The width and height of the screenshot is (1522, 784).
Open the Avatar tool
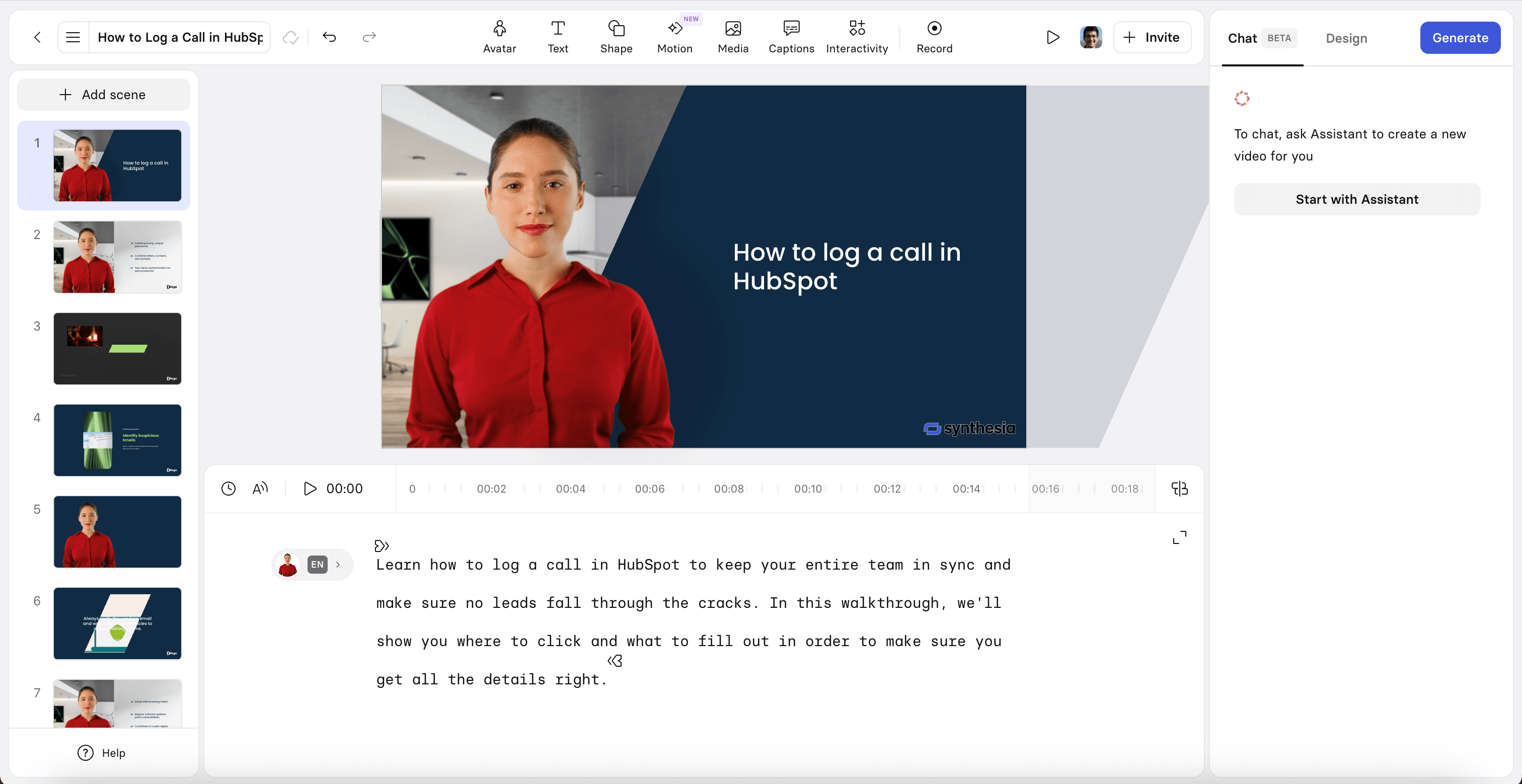click(x=499, y=37)
